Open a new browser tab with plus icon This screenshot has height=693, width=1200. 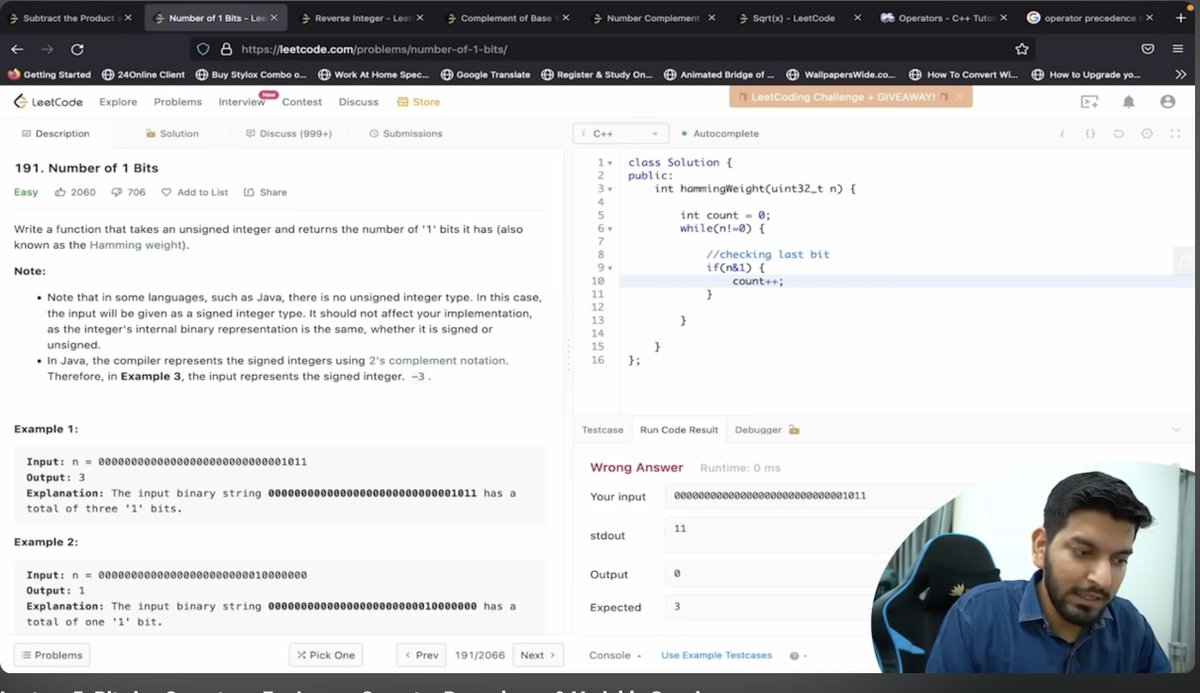click(1180, 17)
